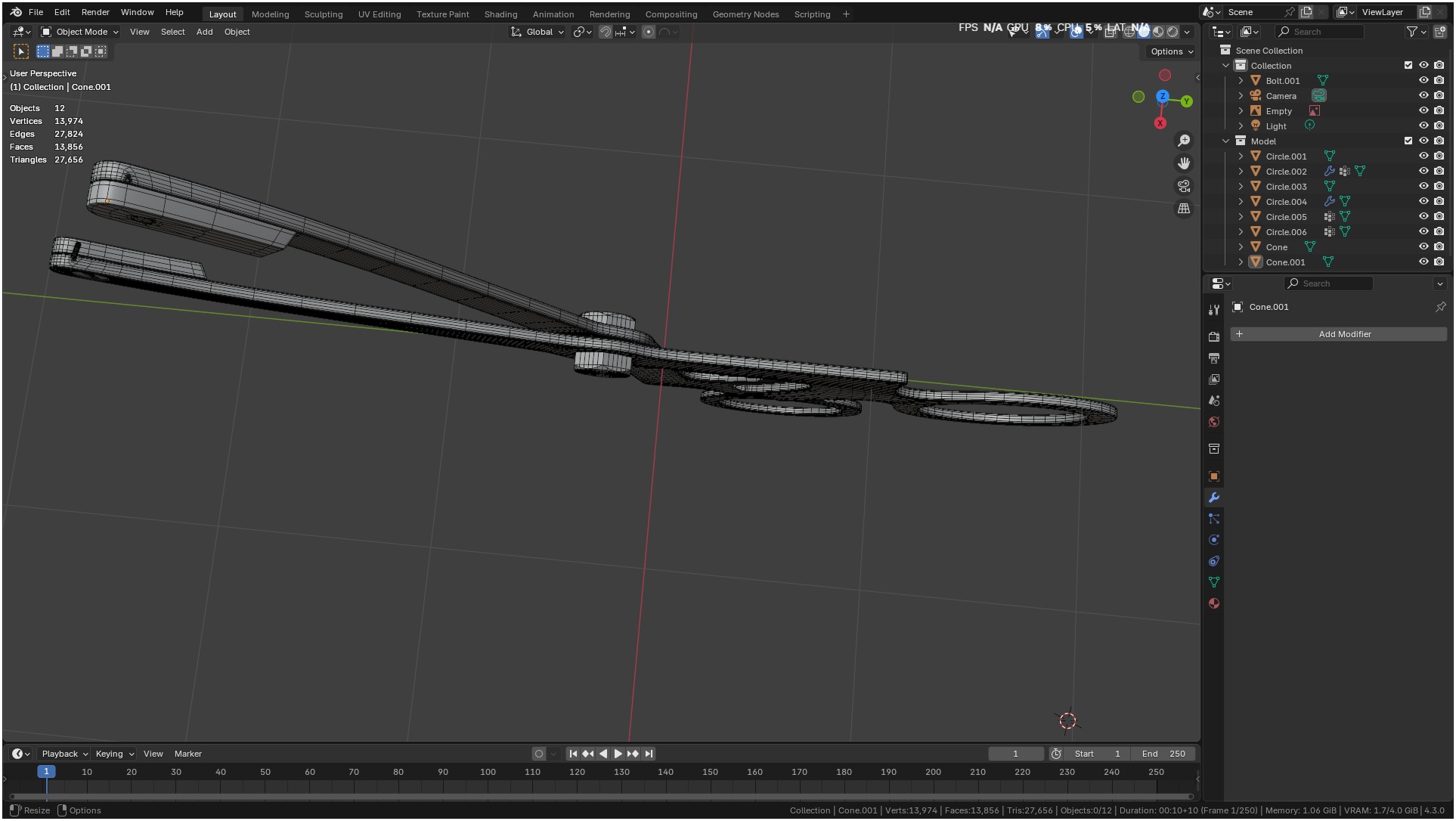
Task: Open the timeline Marker menu
Action: coord(187,754)
